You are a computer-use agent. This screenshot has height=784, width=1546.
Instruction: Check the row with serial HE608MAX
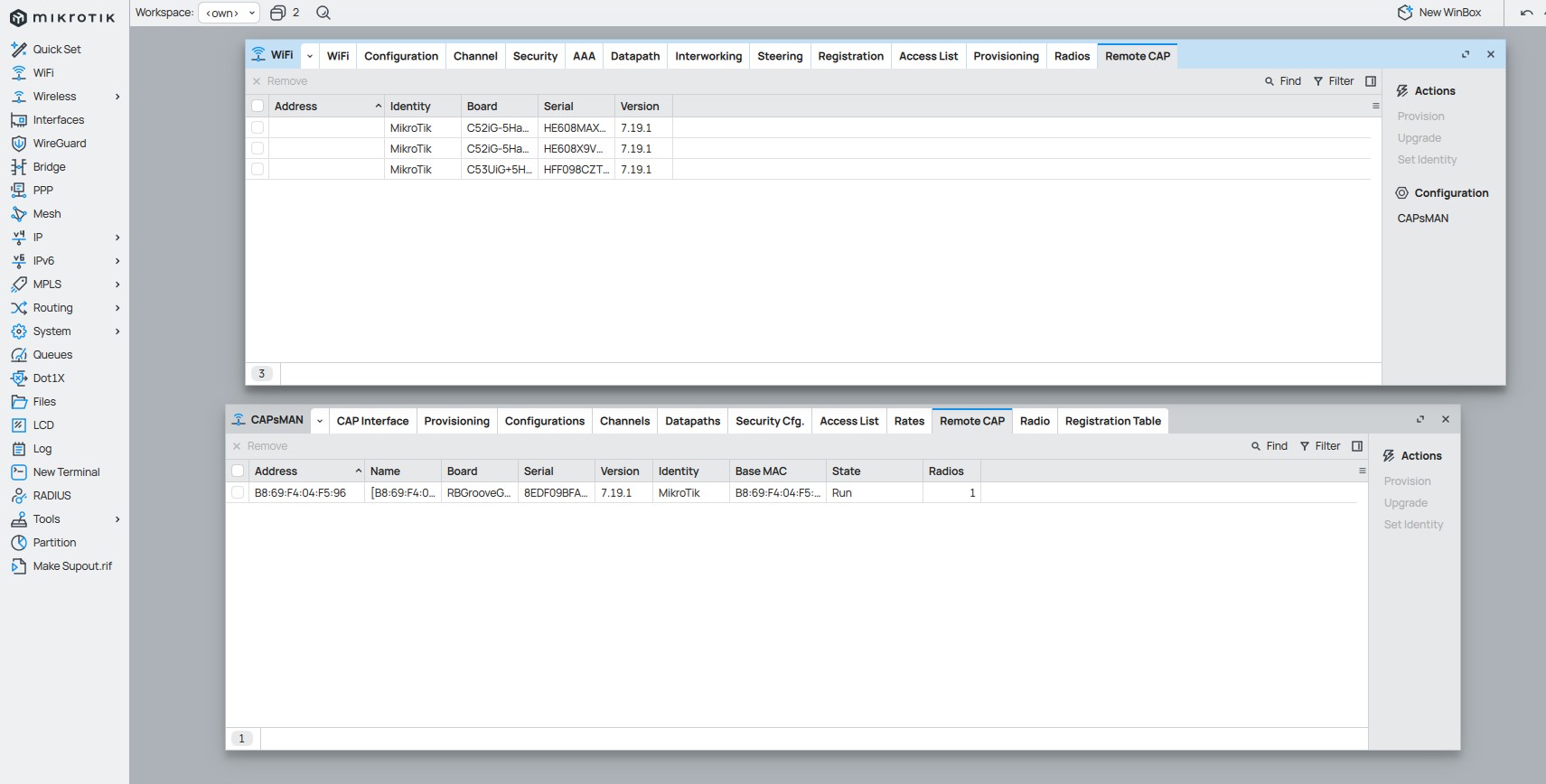[x=258, y=127]
